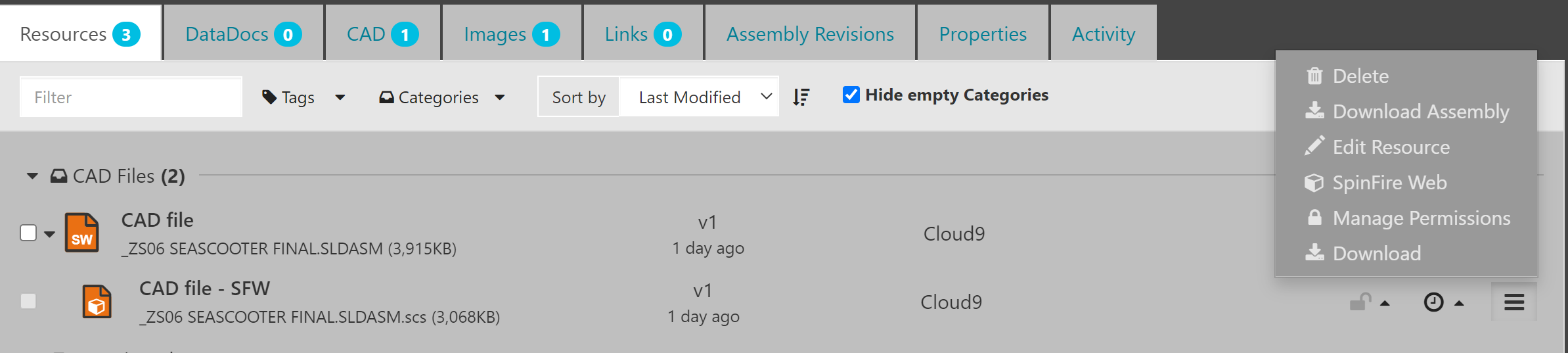
Task: Open the Categories dropdown
Action: [442, 97]
